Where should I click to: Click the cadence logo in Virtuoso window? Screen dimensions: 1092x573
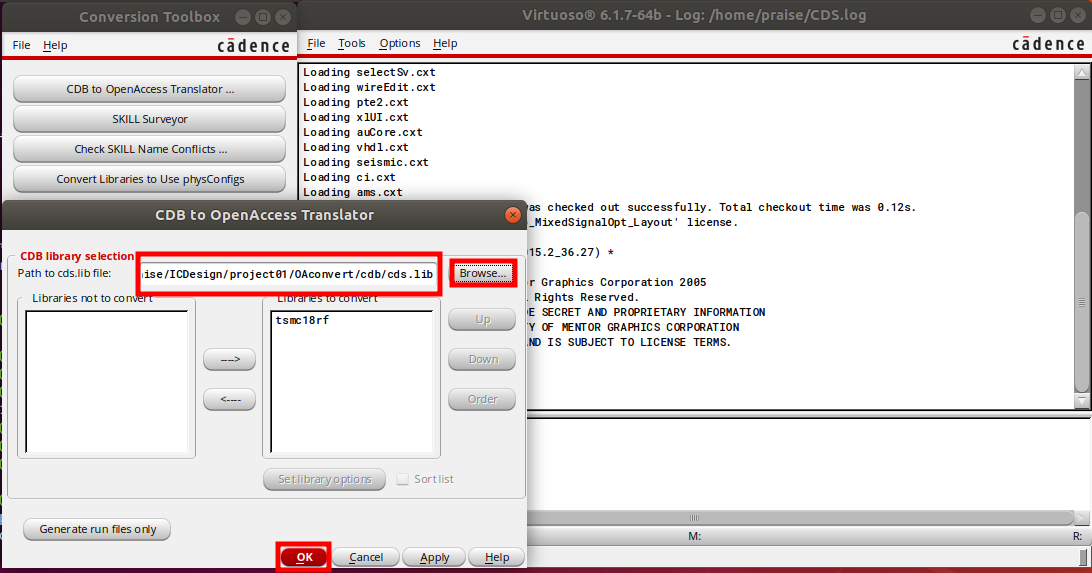(1048, 44)
